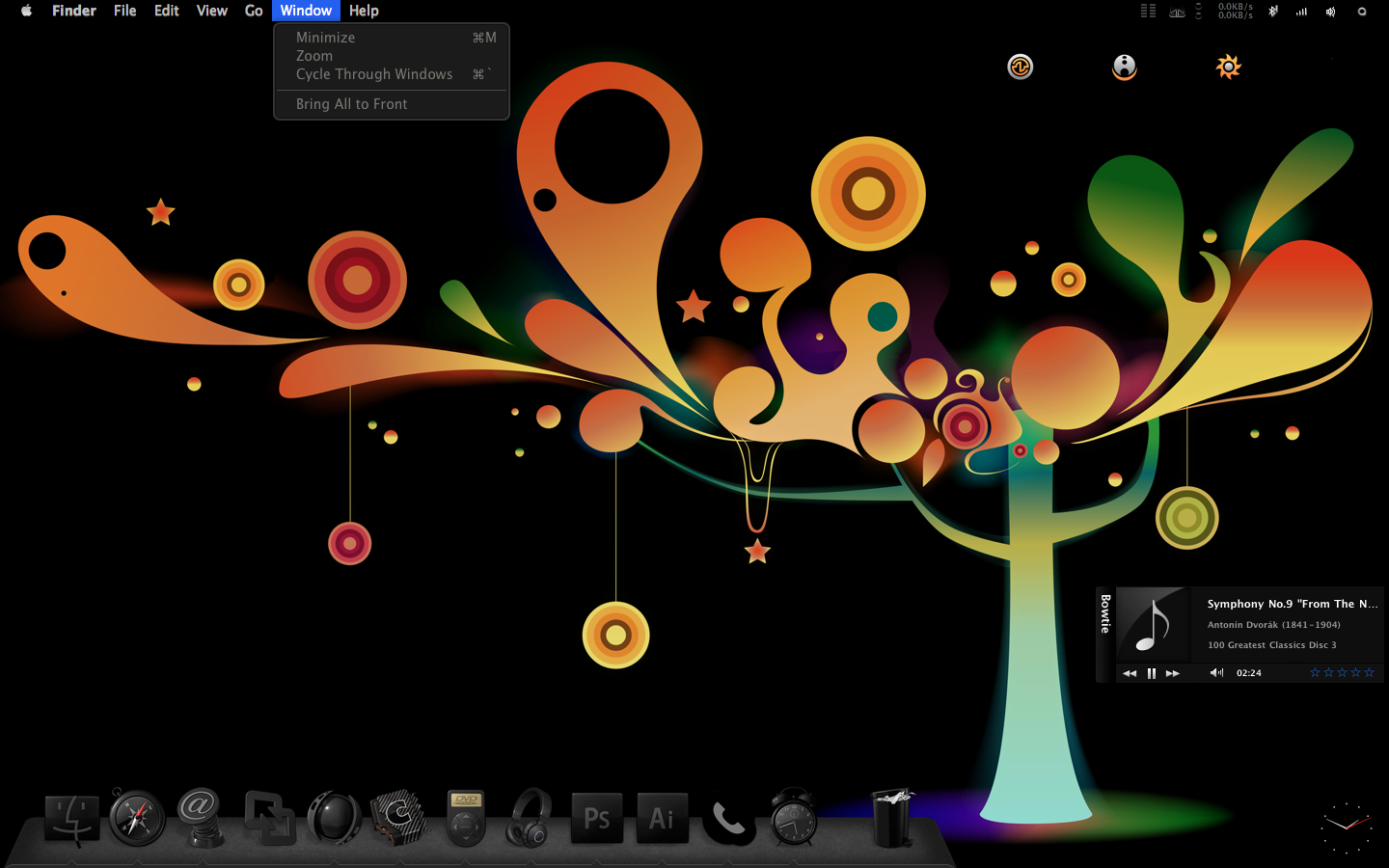The width and height of the screenshot is (1389, 868).
Task: Open the glossy black sphere dock app
Action: (335, 818)
